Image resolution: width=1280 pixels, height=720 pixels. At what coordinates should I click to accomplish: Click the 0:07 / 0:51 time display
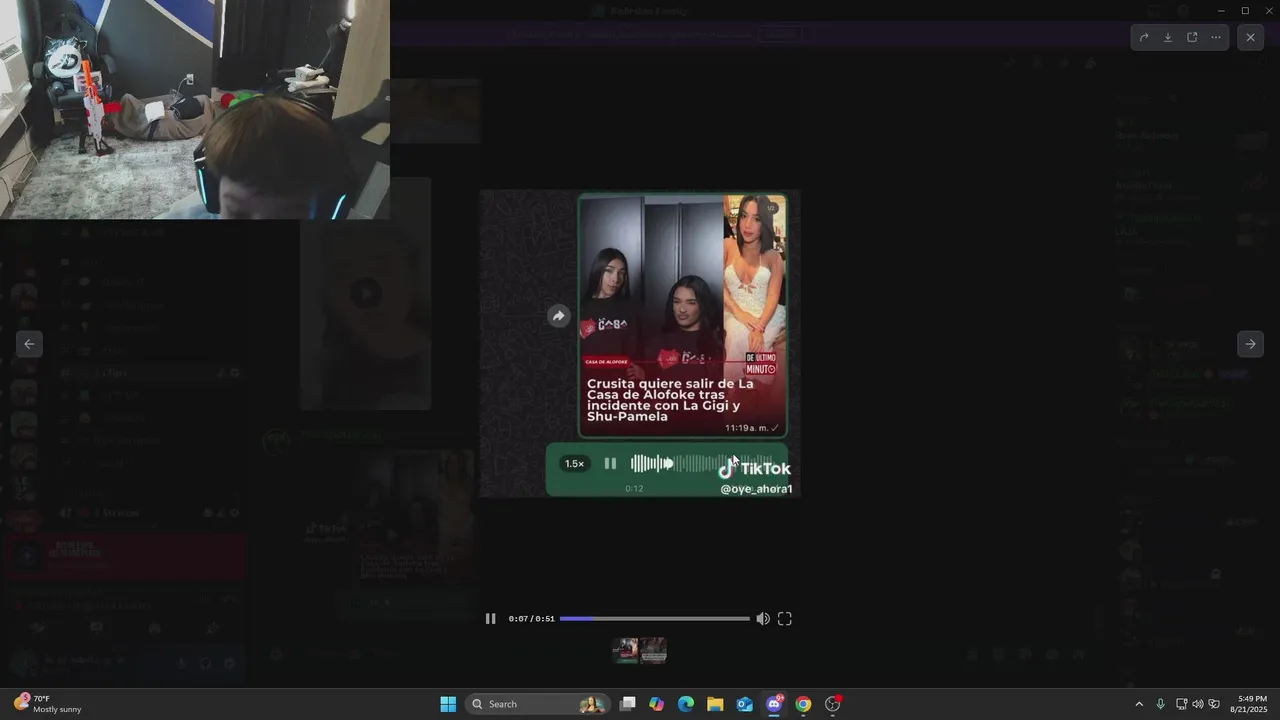click(x=531, y=618)
